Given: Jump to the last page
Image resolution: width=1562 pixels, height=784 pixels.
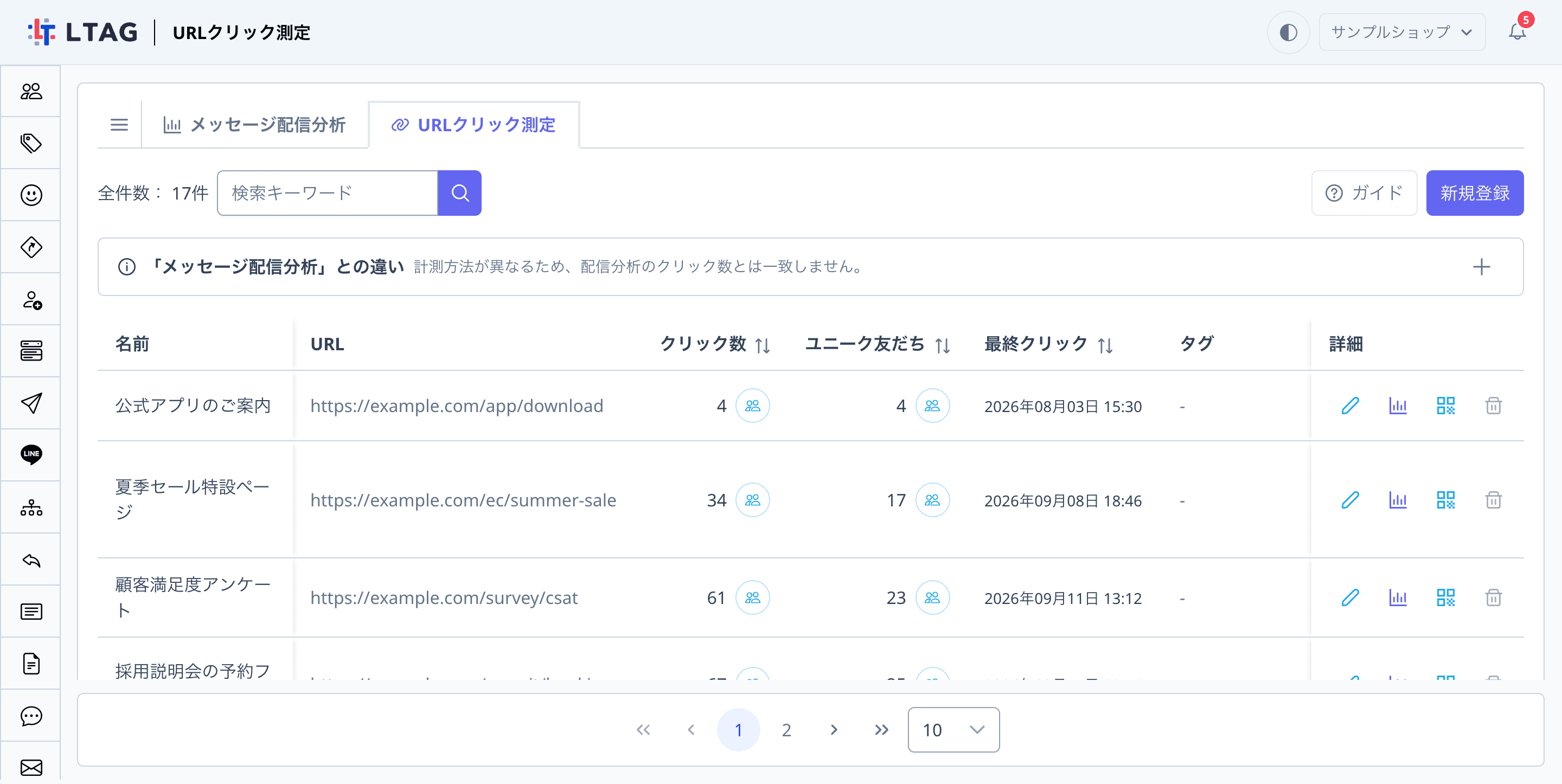Looking at the screenshot, I should point(882,730).
